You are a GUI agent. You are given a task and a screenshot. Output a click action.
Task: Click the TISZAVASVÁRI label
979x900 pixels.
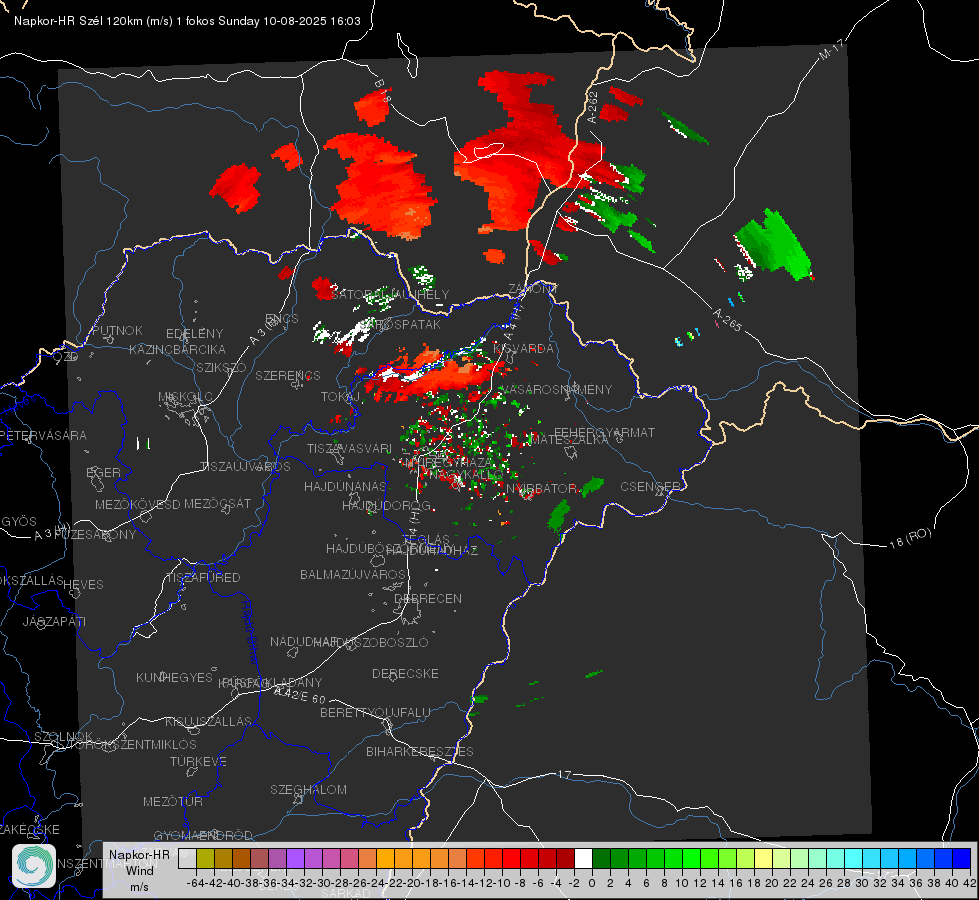click(x=349, y=449)
